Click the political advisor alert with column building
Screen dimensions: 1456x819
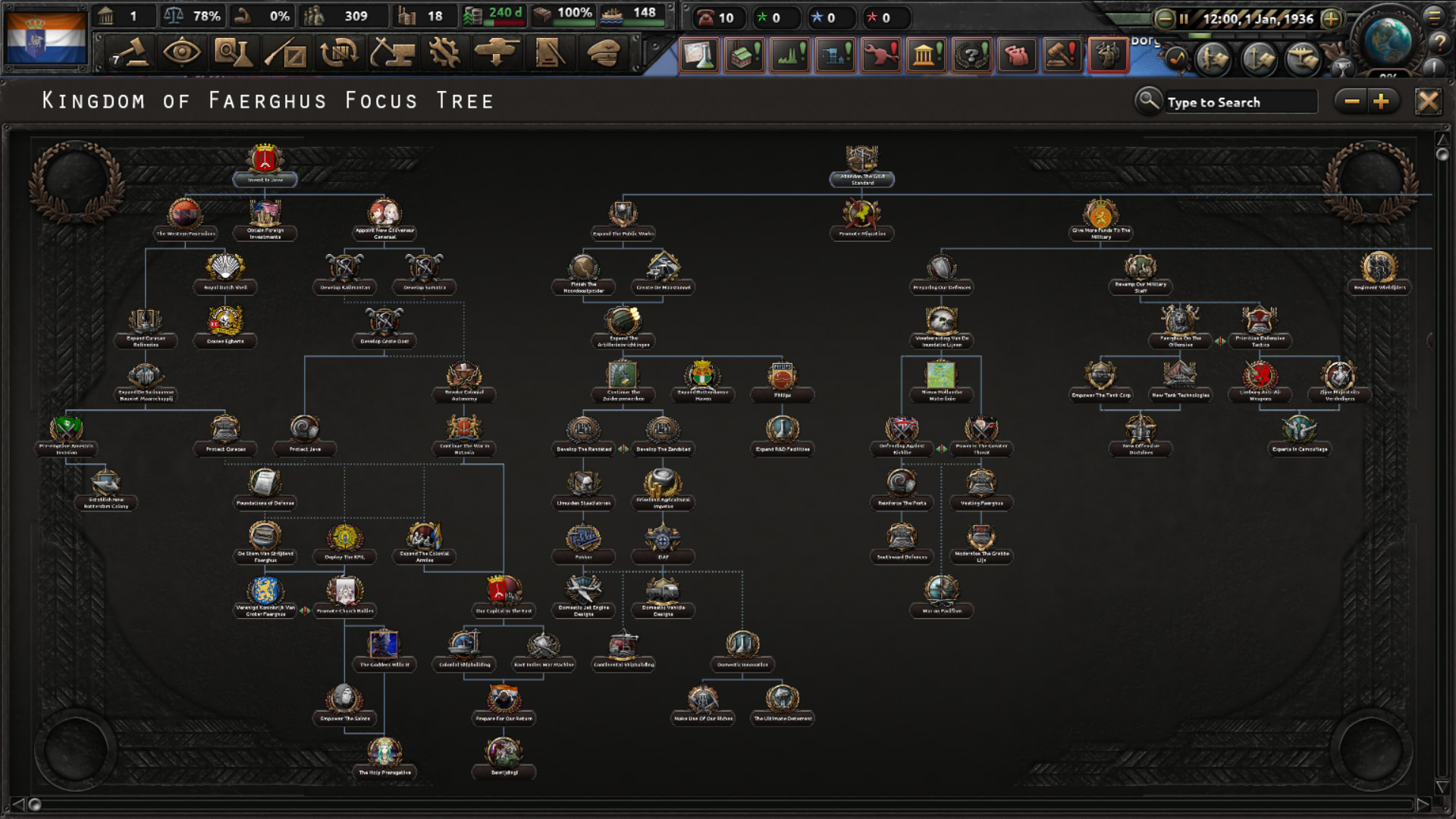pyautogui.click(x=925, y=55)
